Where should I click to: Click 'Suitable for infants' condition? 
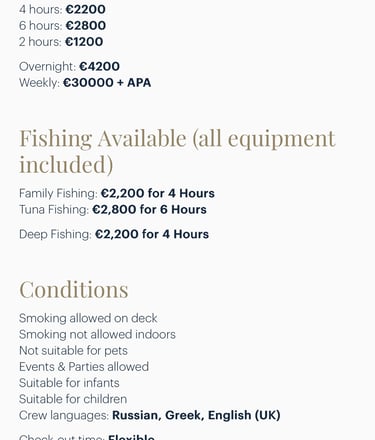[69, 383]
